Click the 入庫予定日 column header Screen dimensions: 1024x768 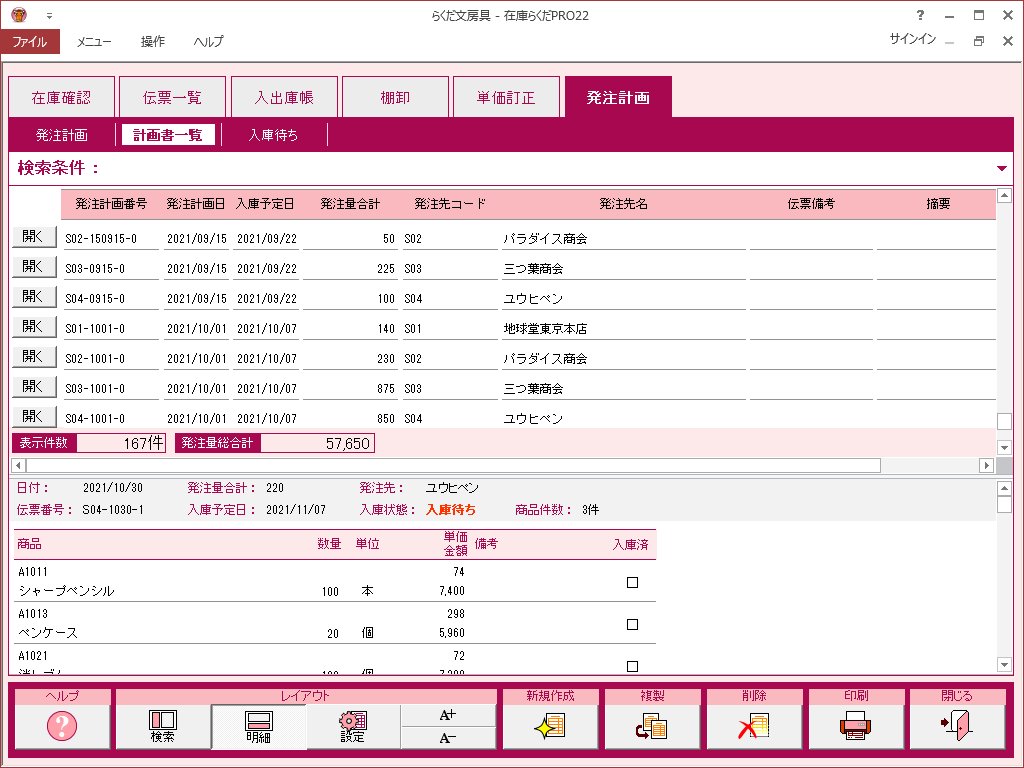(x=265, y=204)
